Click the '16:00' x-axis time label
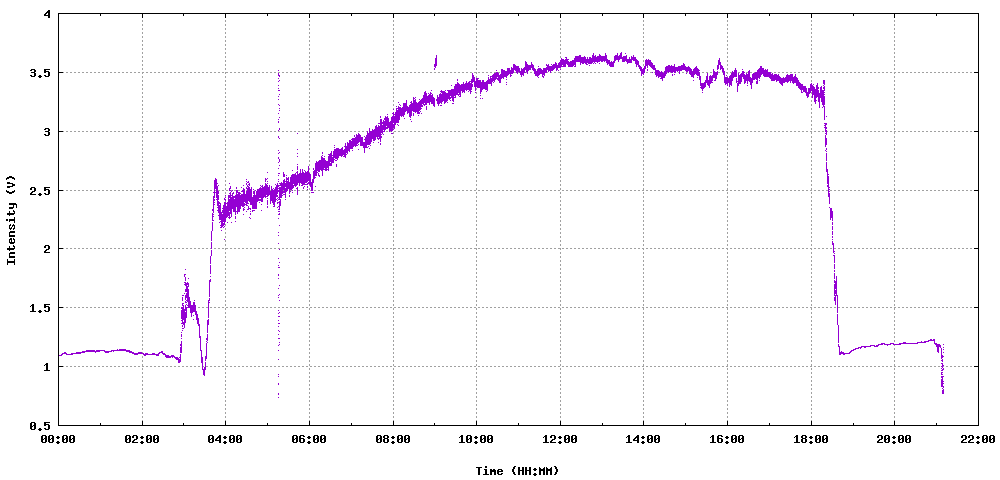 727,440
